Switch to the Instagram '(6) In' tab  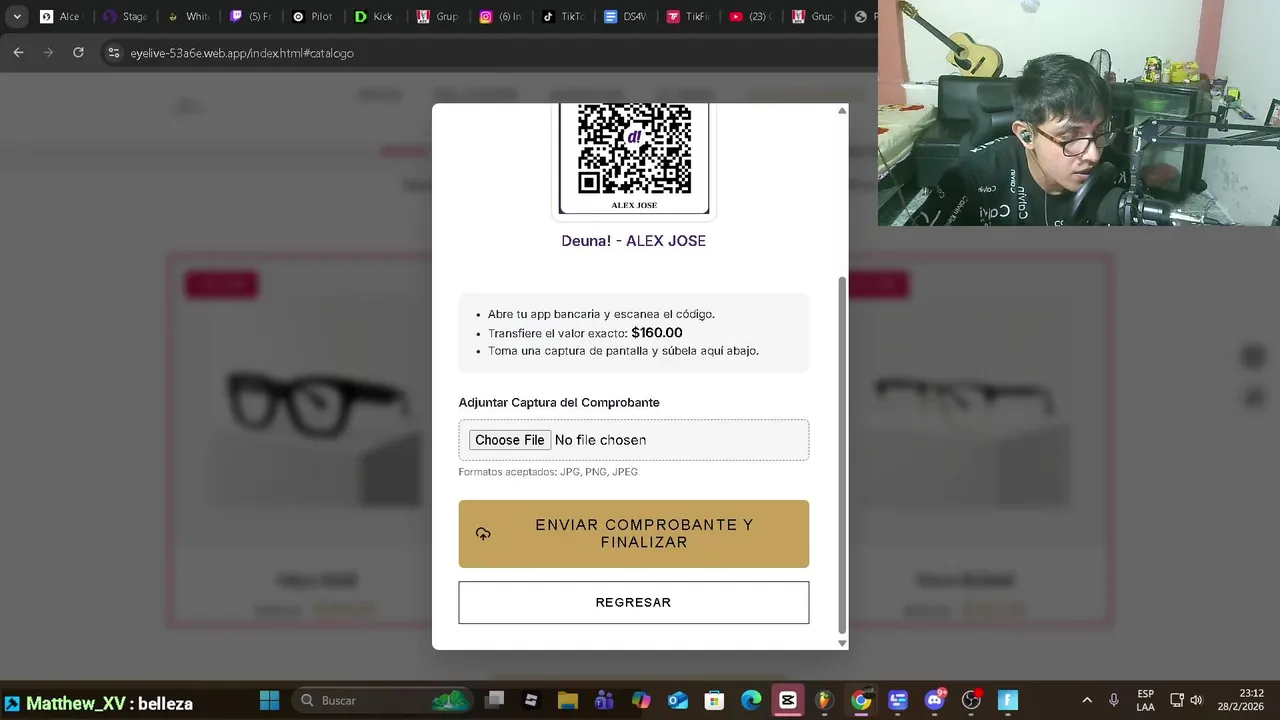501,16
